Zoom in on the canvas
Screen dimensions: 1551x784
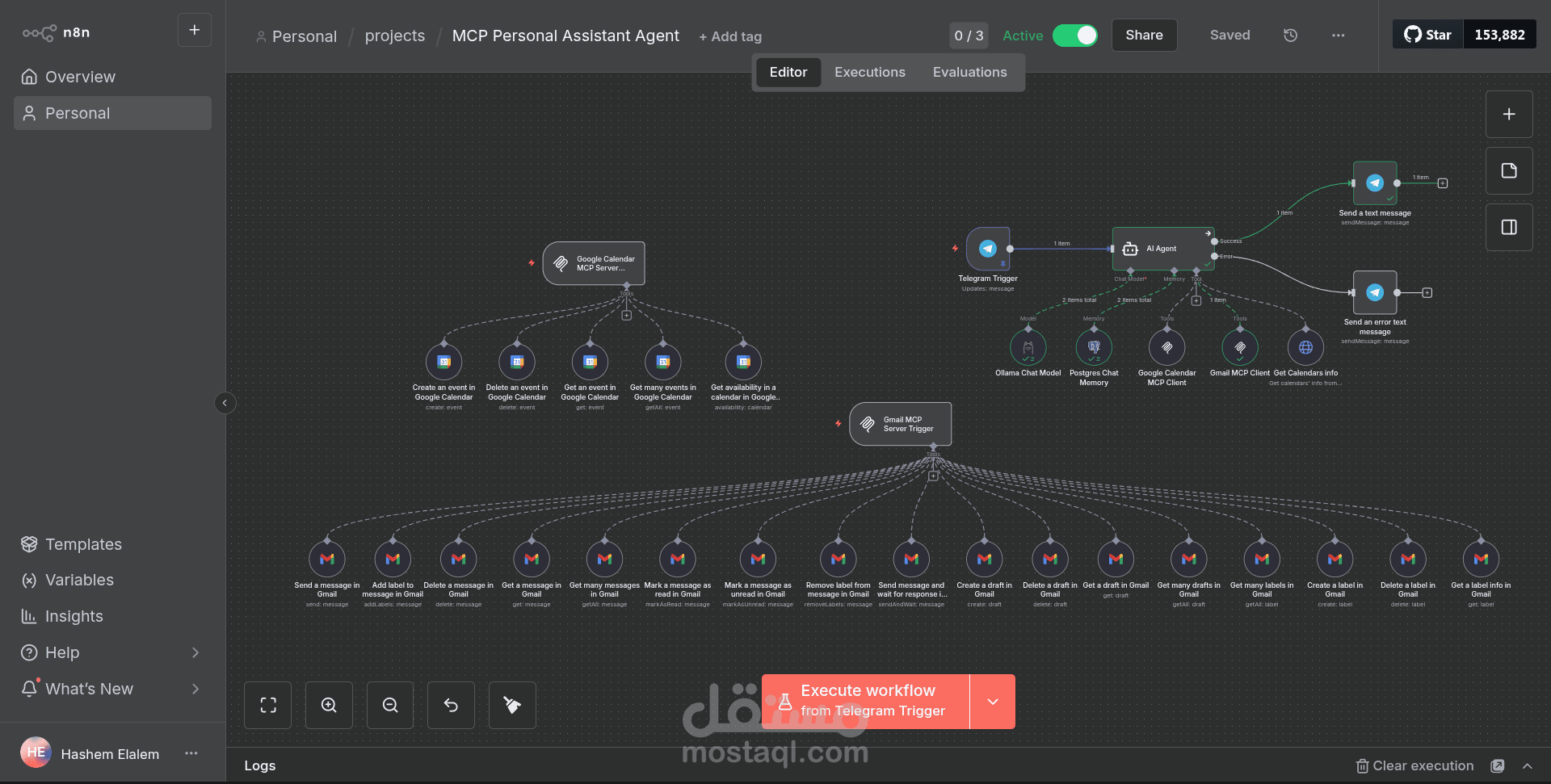click(x=329, y=705)
